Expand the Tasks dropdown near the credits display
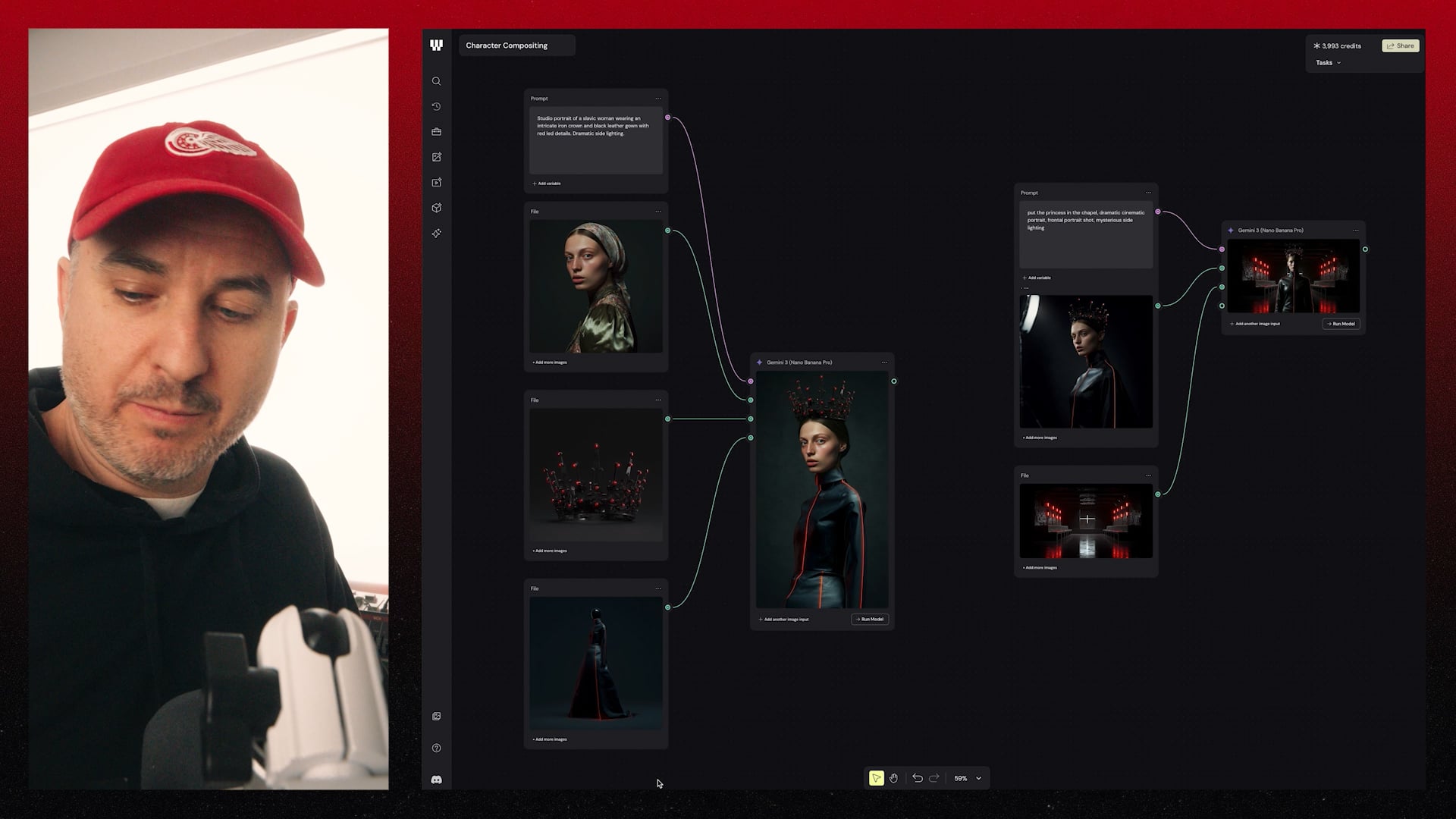 [1327, 62]
